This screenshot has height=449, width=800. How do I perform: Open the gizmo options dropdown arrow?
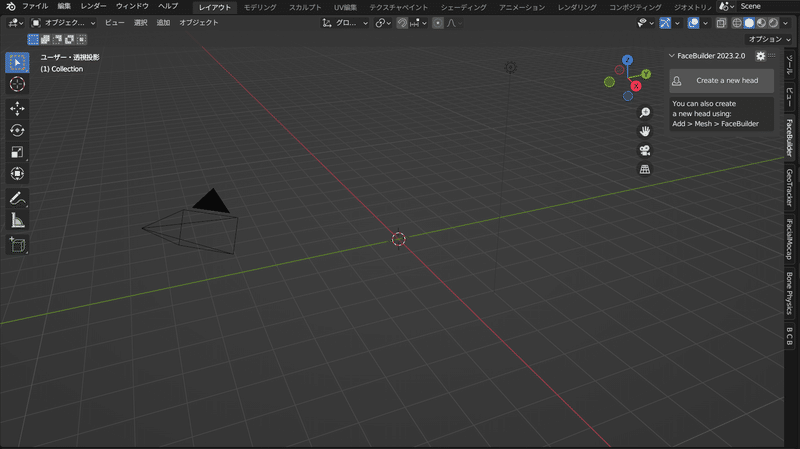click(x=677, y=23)
